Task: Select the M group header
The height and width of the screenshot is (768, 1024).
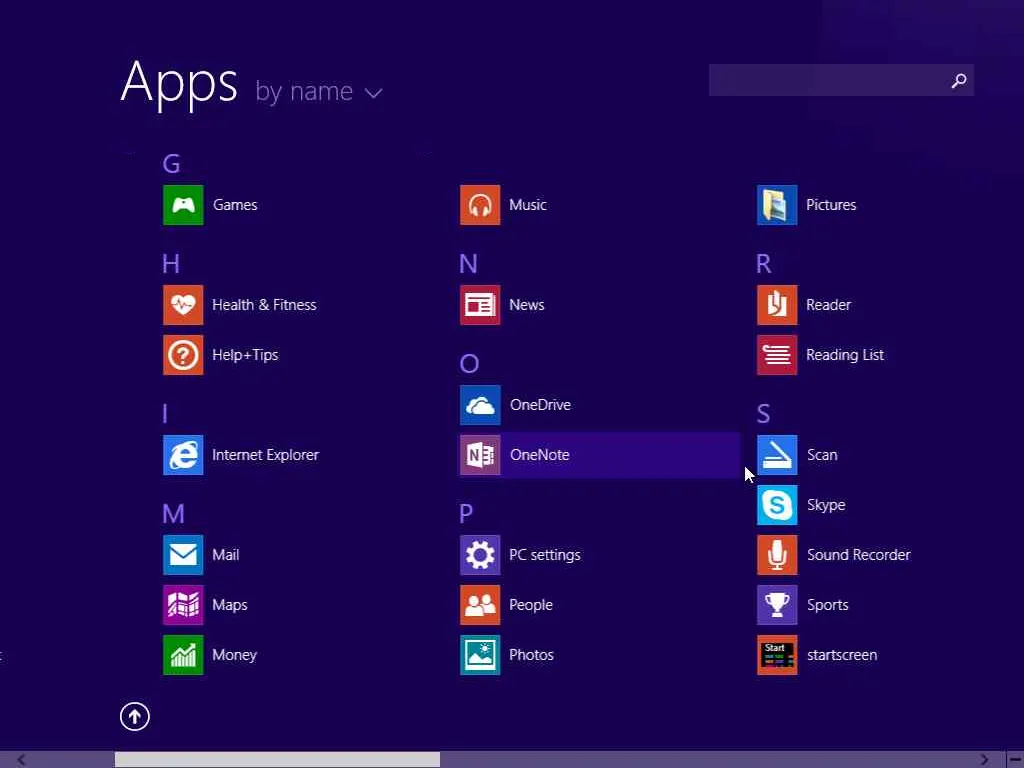Action: pos(173,514)
